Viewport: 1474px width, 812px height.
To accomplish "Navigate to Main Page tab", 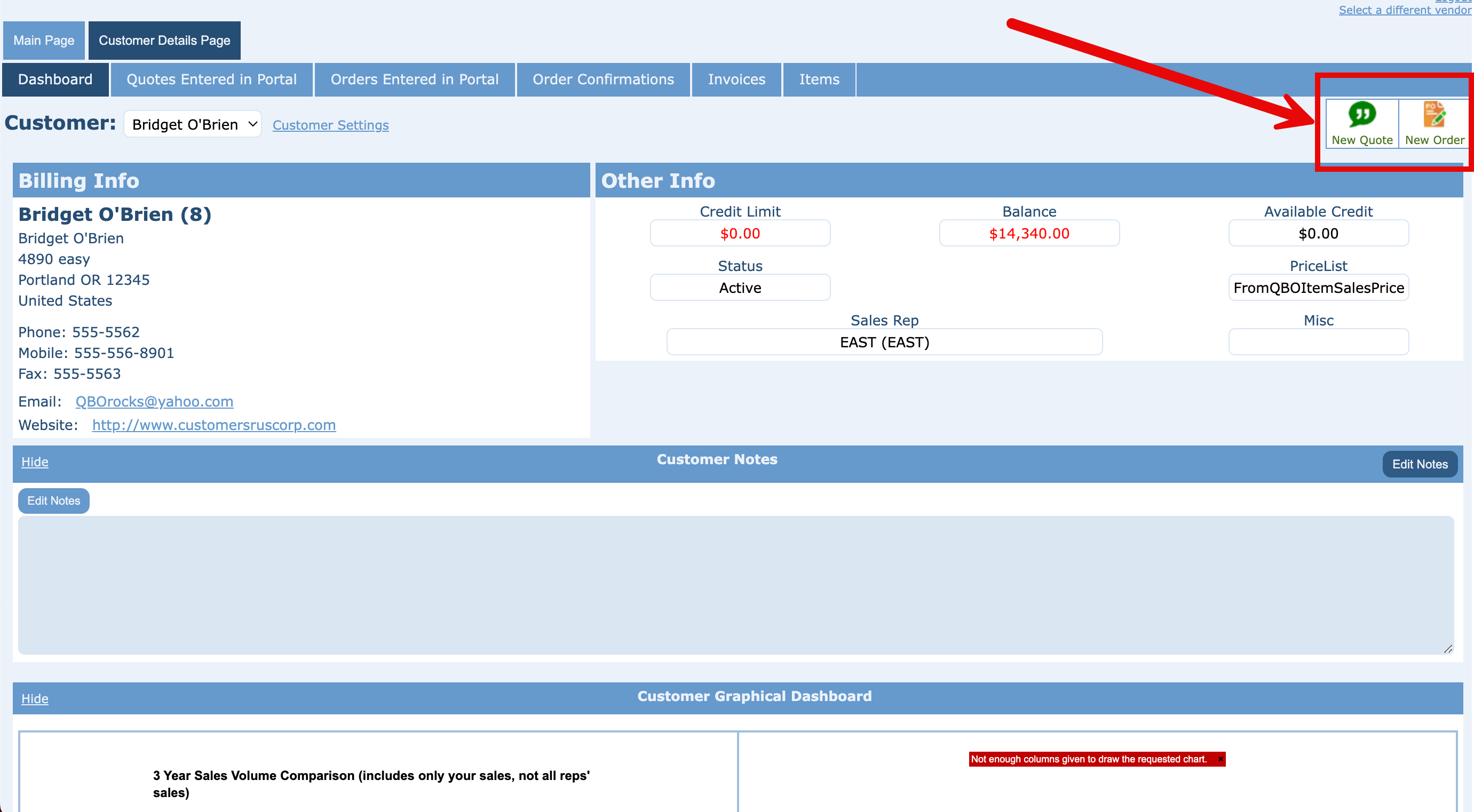I will pyautogui.click(x=43, y=41).
